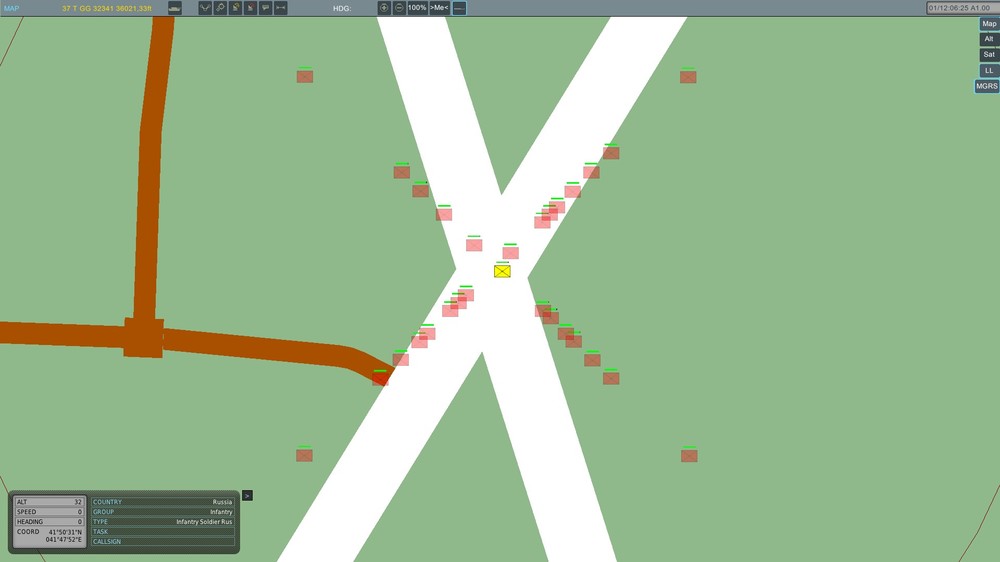Viewport: 1000px width, 562px height.
Task: Click the yellow MGRS cursor coordinates readout
Action: pyautogui.click(x=107, y=8)
